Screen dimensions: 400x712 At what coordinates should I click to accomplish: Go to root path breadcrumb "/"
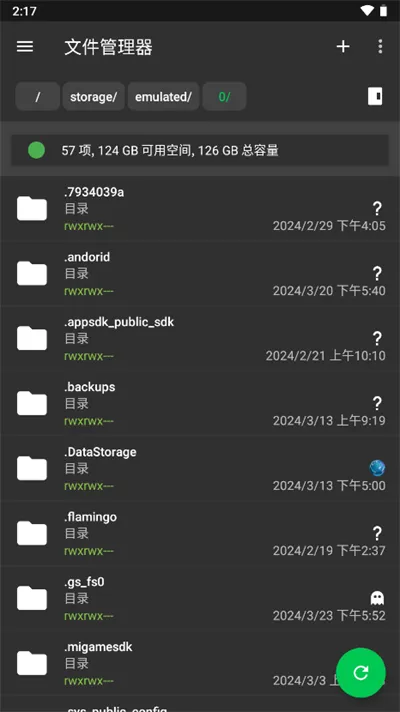click(38, 96)
